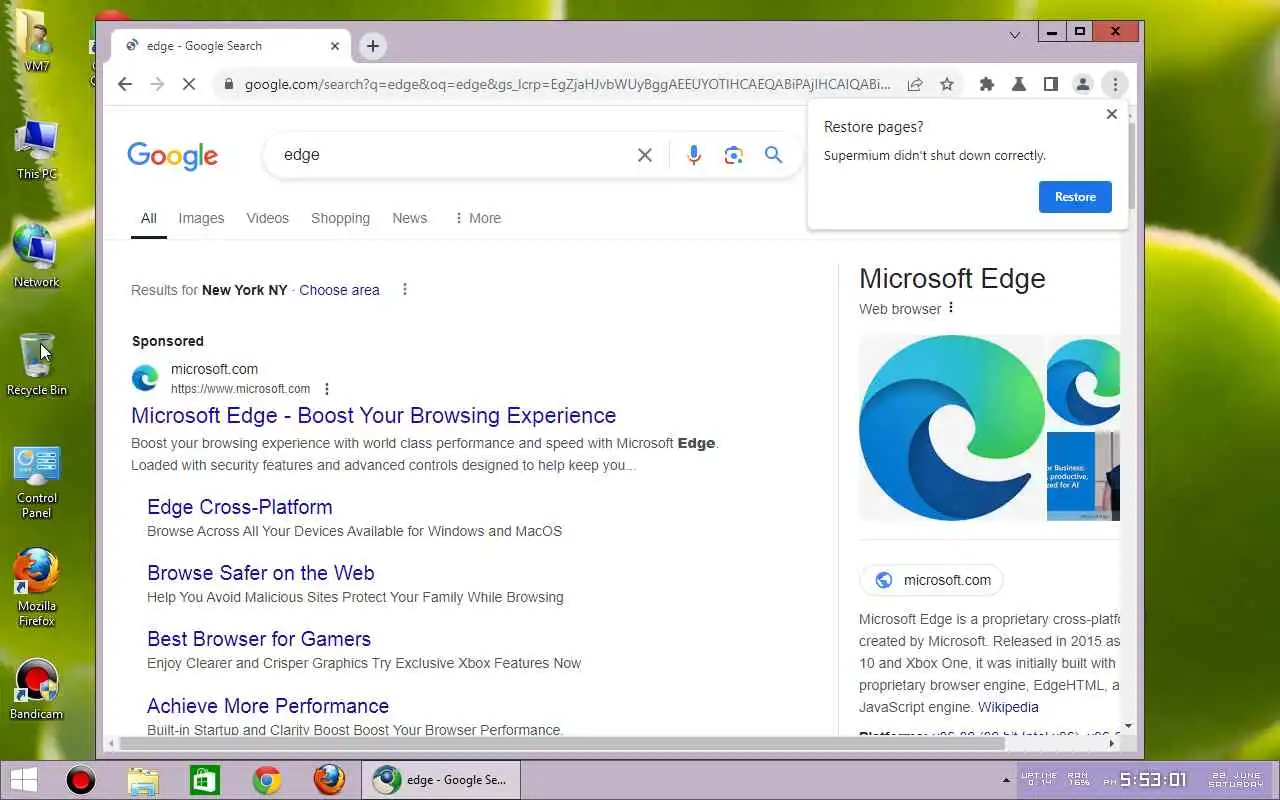Viewport: 1280px width, 800px height.
Task: Bookmark this page with star icon
Action: pyautogui.click(x=947, y=85)
